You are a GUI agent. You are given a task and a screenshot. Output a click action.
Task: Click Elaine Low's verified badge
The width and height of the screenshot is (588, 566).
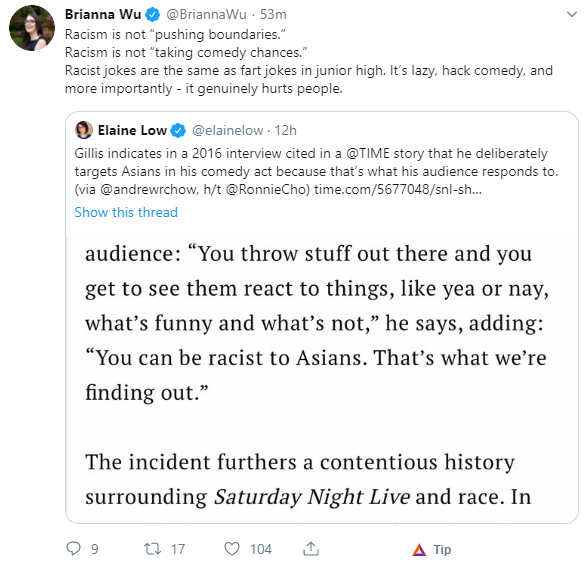click(178, 131)
